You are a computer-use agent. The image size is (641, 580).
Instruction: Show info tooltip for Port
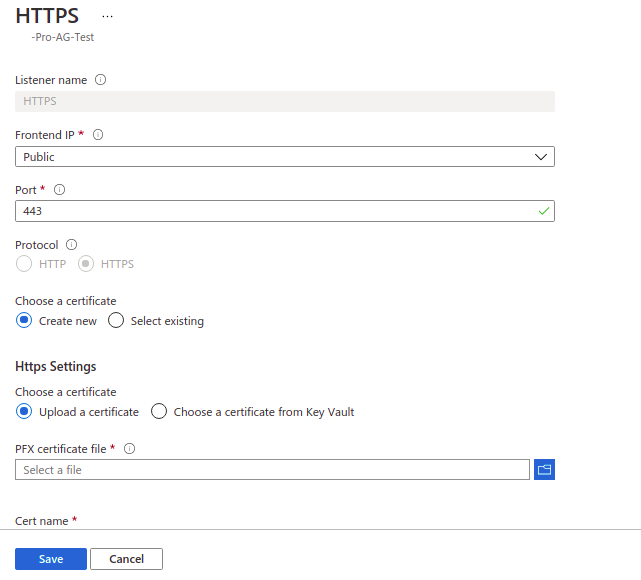pos(59,190)
